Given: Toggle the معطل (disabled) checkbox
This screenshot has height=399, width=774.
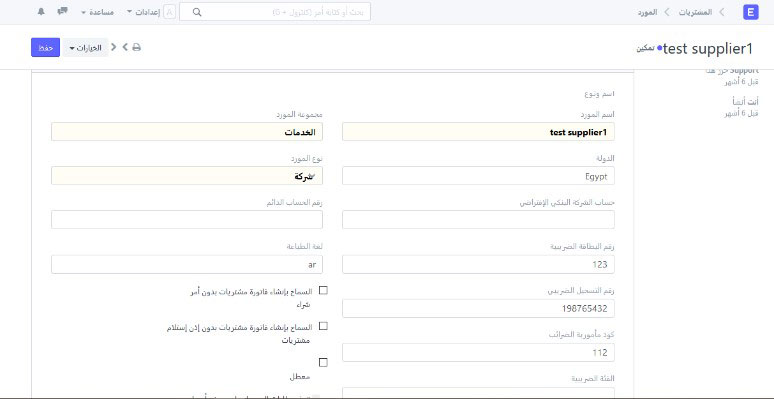Looking at the screenshot, I should [x=323, y=362].
